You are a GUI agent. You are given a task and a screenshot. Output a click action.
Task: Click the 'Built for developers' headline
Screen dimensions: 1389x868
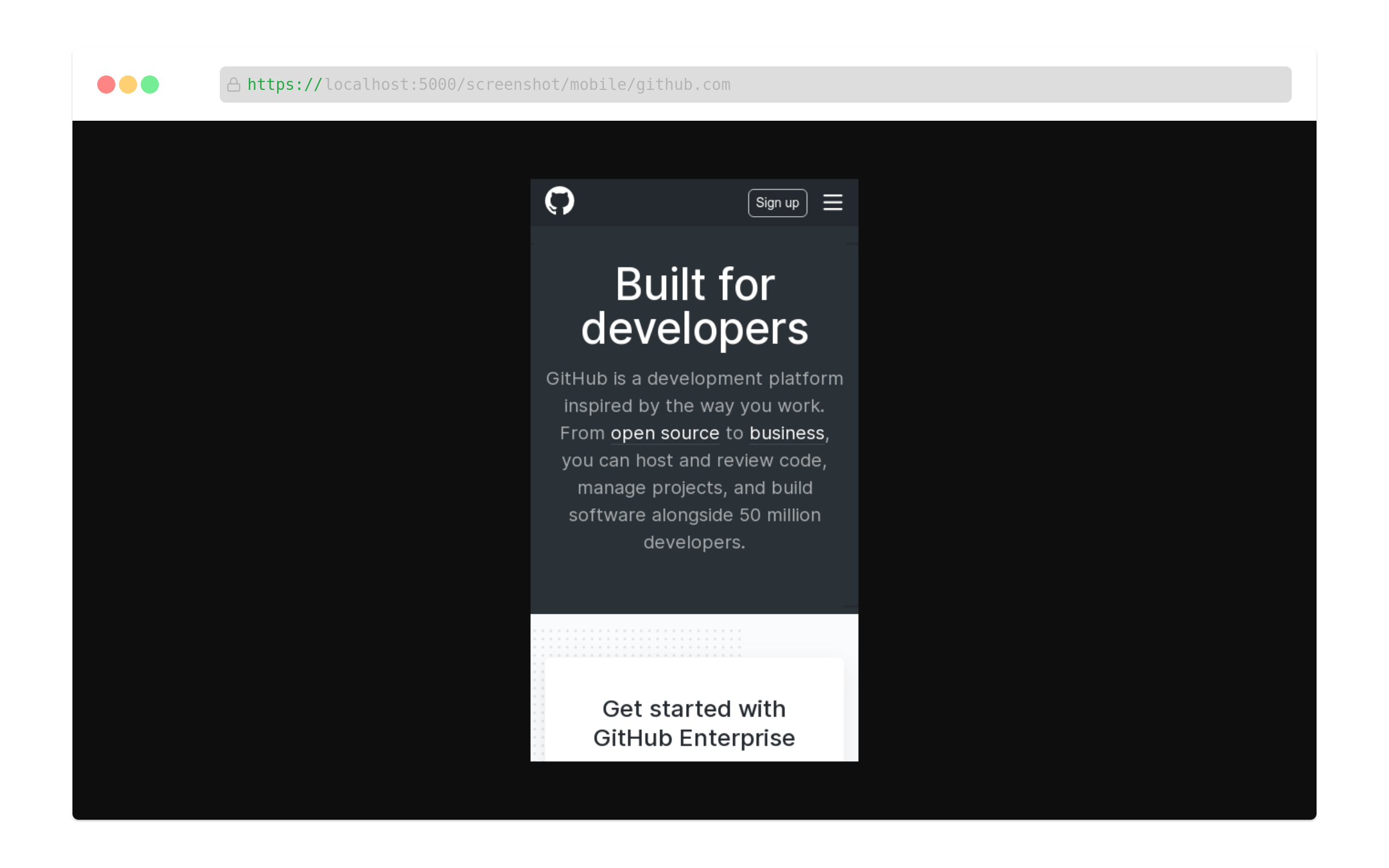point(694,306)
